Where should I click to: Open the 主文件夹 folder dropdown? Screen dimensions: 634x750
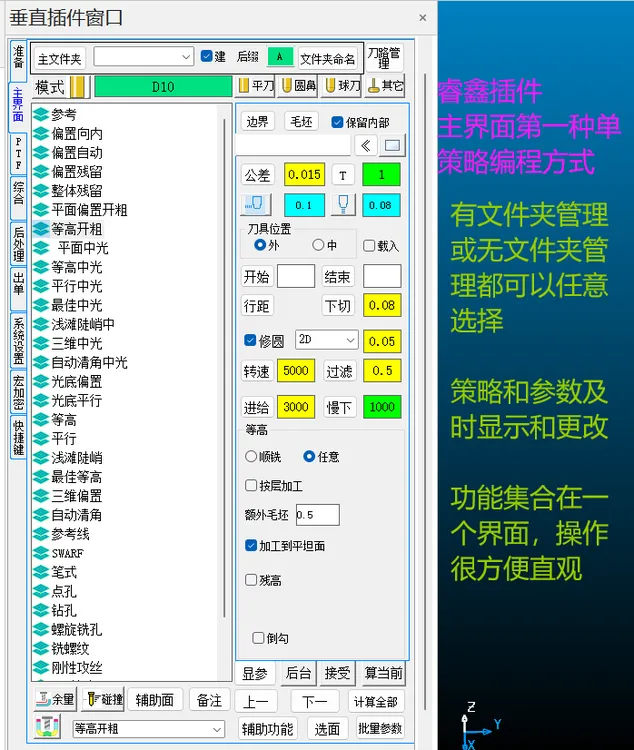pos(144,57)
